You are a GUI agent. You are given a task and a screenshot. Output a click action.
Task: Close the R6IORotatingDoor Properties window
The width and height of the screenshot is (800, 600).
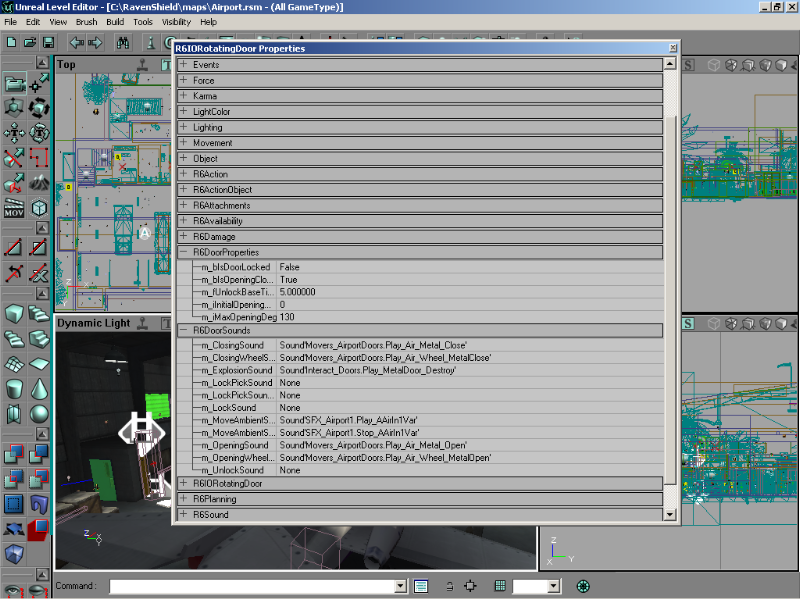tap(673, 47)
